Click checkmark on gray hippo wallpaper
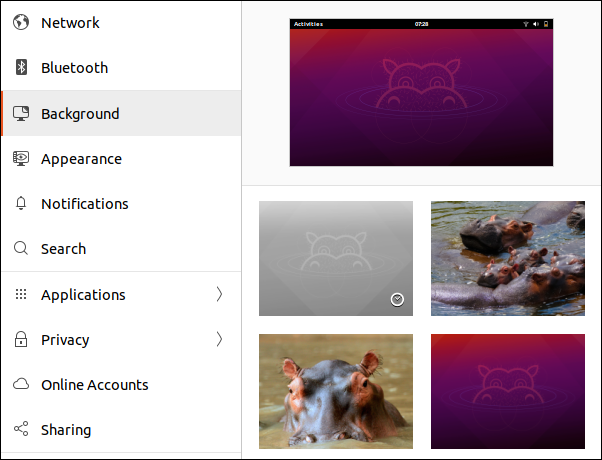 397,299
